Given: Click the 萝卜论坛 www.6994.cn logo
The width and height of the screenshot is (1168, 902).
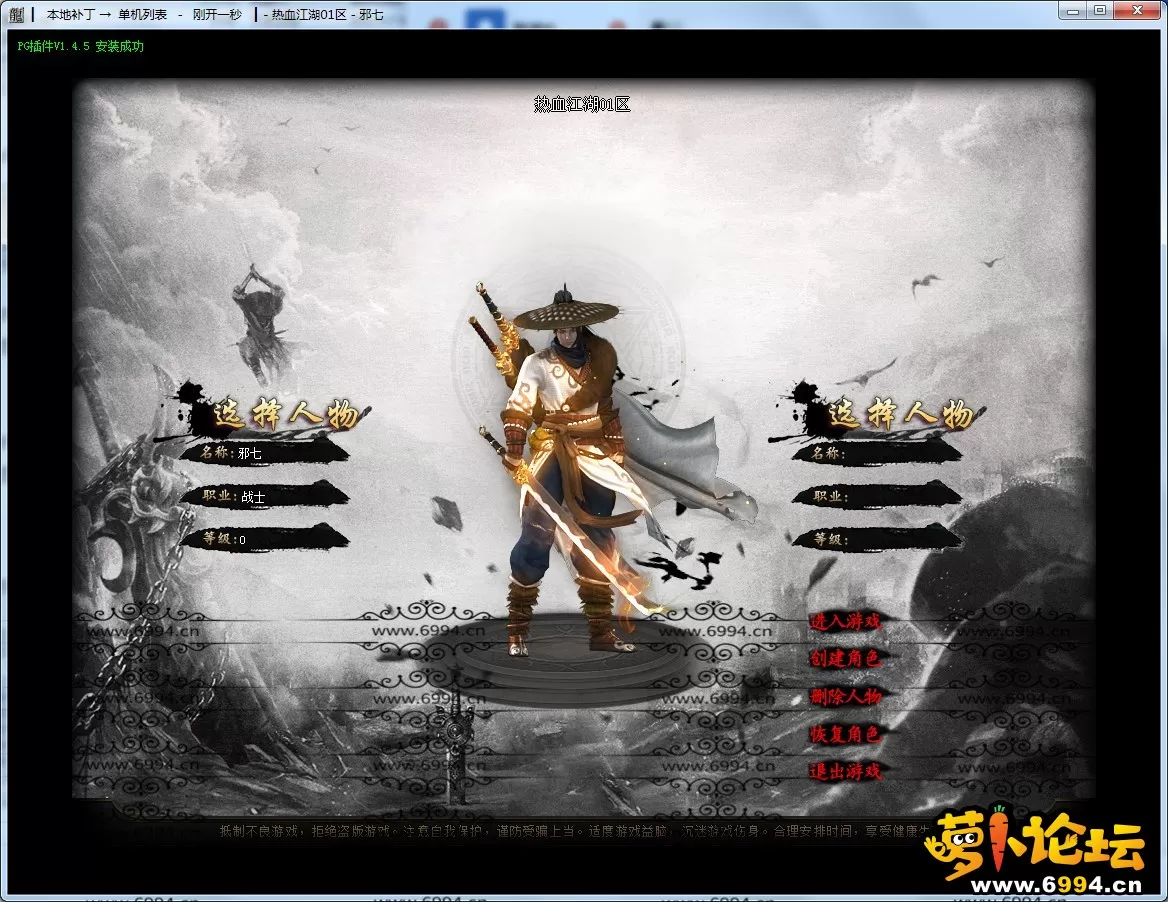Looking at the screenshot, I should pos(1035,851).
